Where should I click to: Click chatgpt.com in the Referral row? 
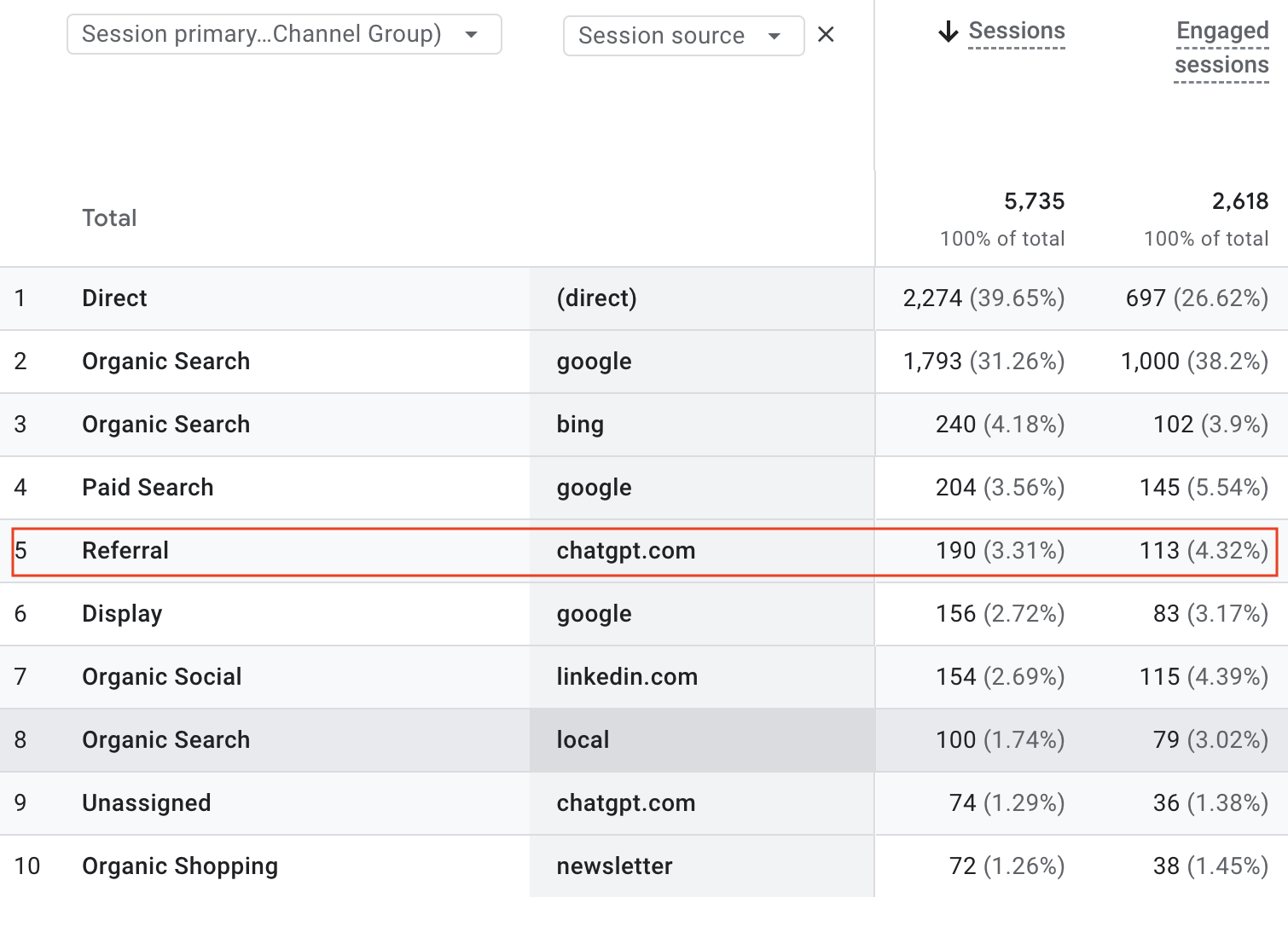coord(626,551)
